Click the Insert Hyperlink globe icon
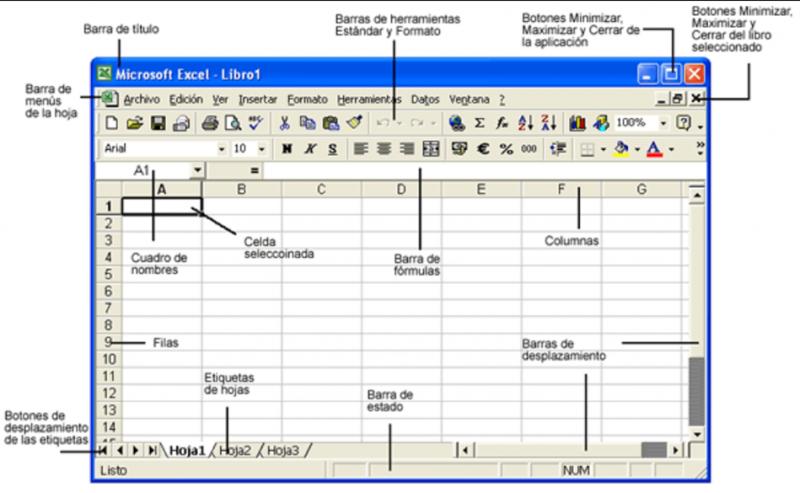 click(457, 123)
